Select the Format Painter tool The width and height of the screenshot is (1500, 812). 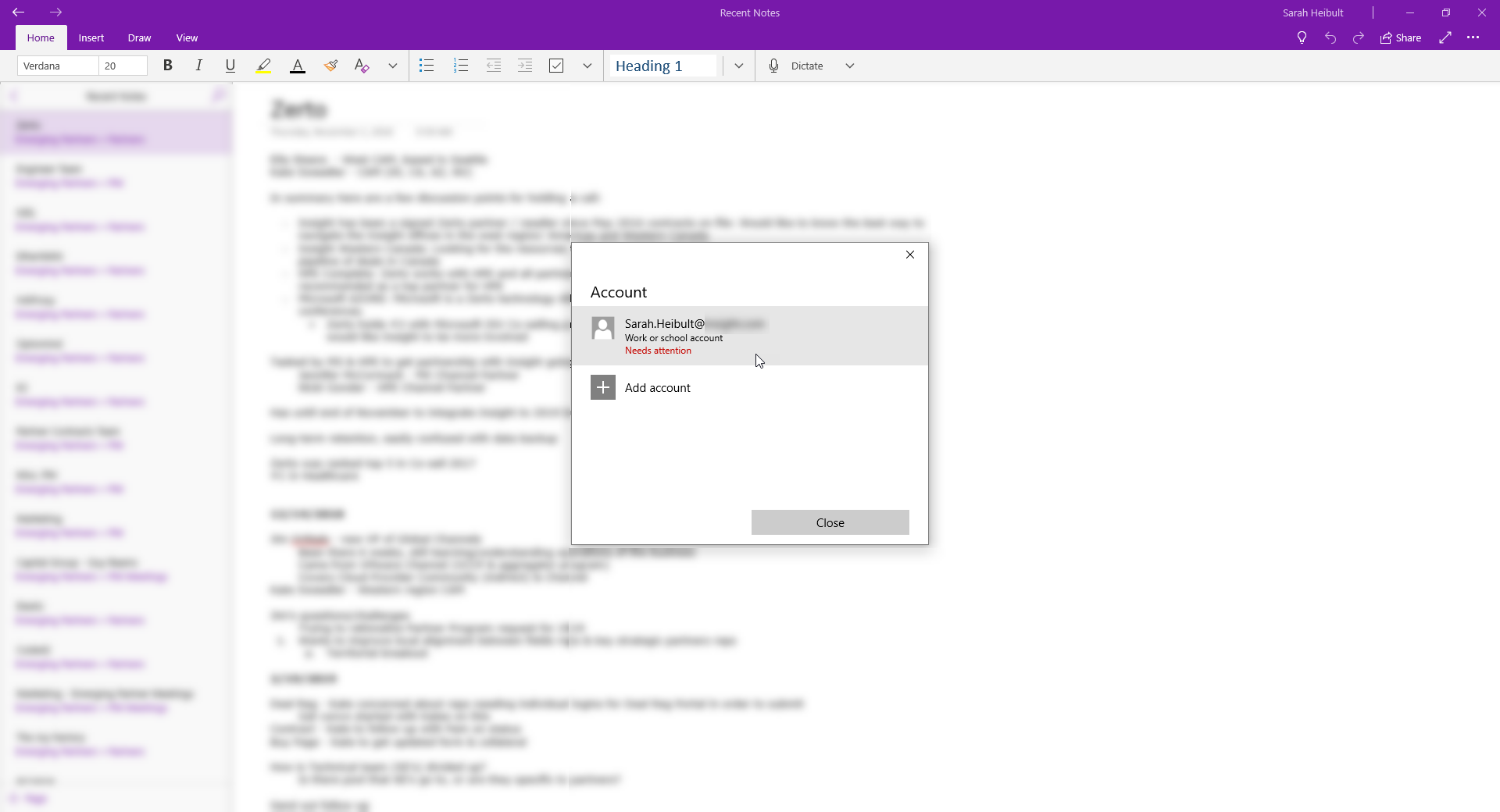coord(330,66)
